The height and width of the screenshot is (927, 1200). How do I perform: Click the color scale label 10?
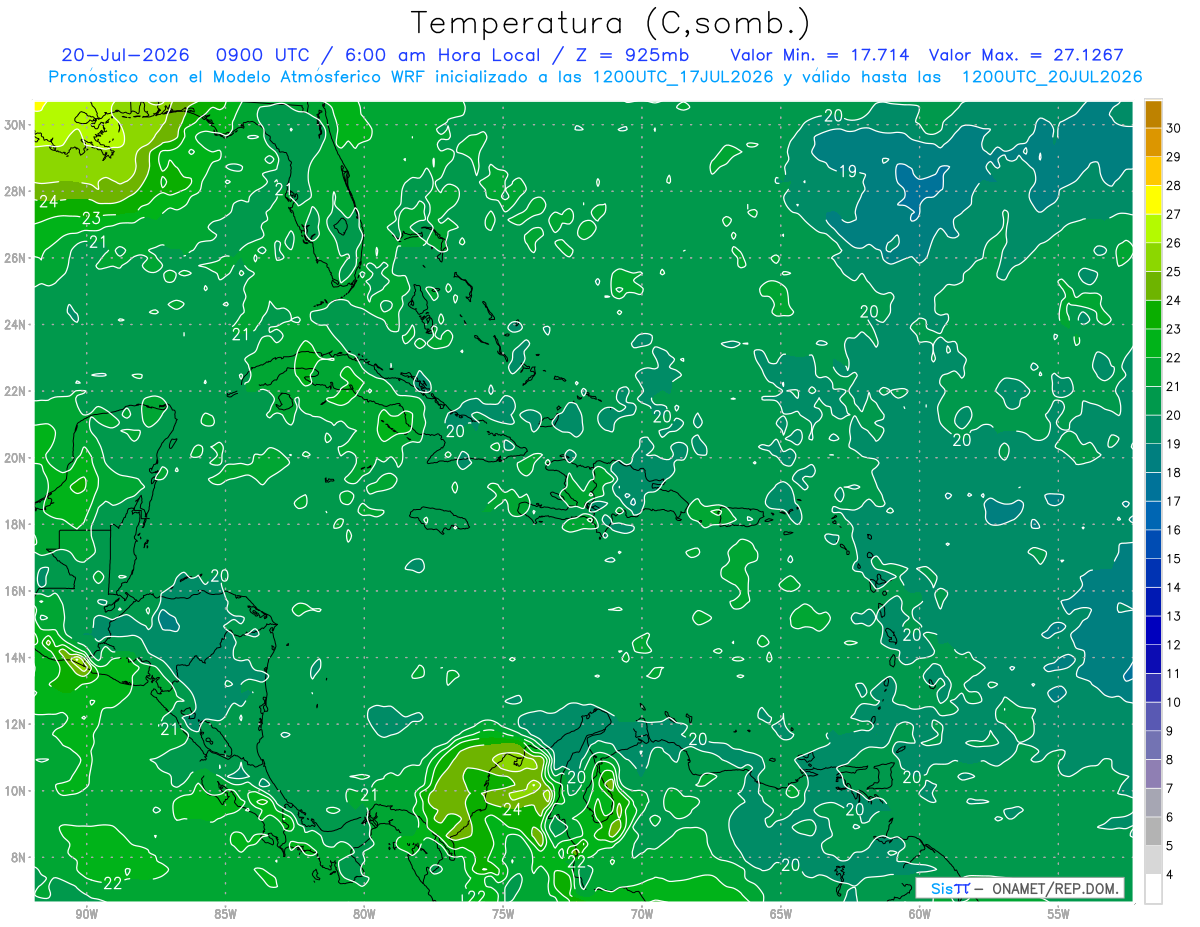pos(1173,703)
